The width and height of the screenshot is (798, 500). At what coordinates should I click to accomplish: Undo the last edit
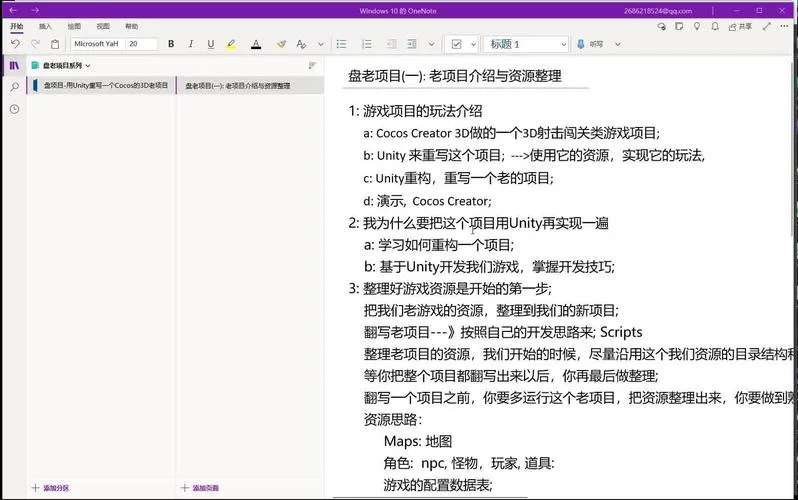(15, 44)
